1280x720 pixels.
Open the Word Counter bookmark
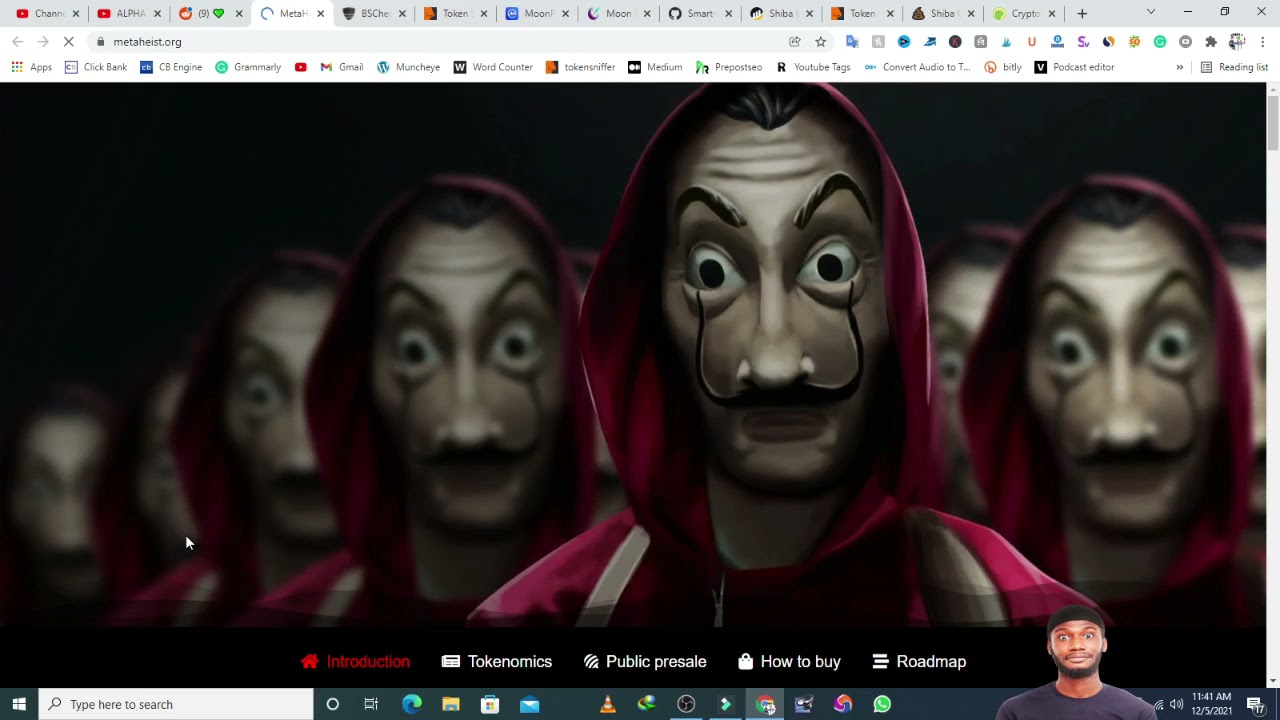pos(493,67)
